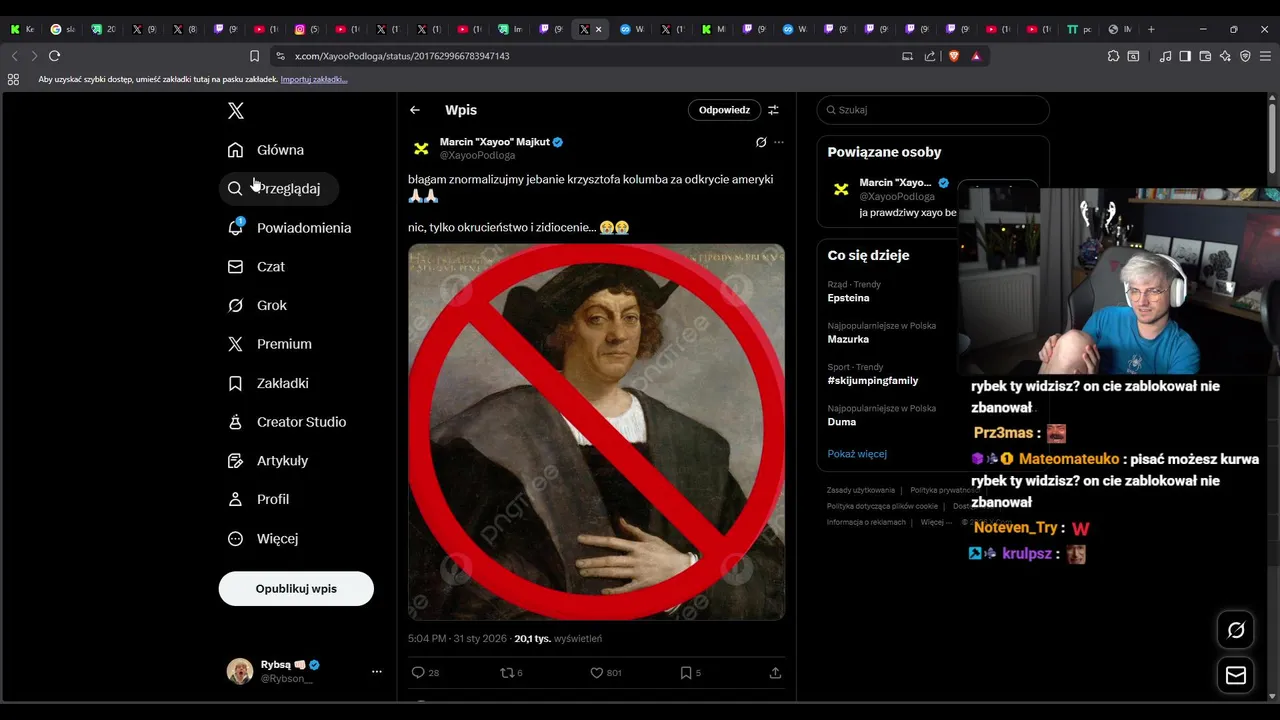The height and width of the screenshot is (720, 1280).
Task: Close the active X tab
Action: point(599,29)
